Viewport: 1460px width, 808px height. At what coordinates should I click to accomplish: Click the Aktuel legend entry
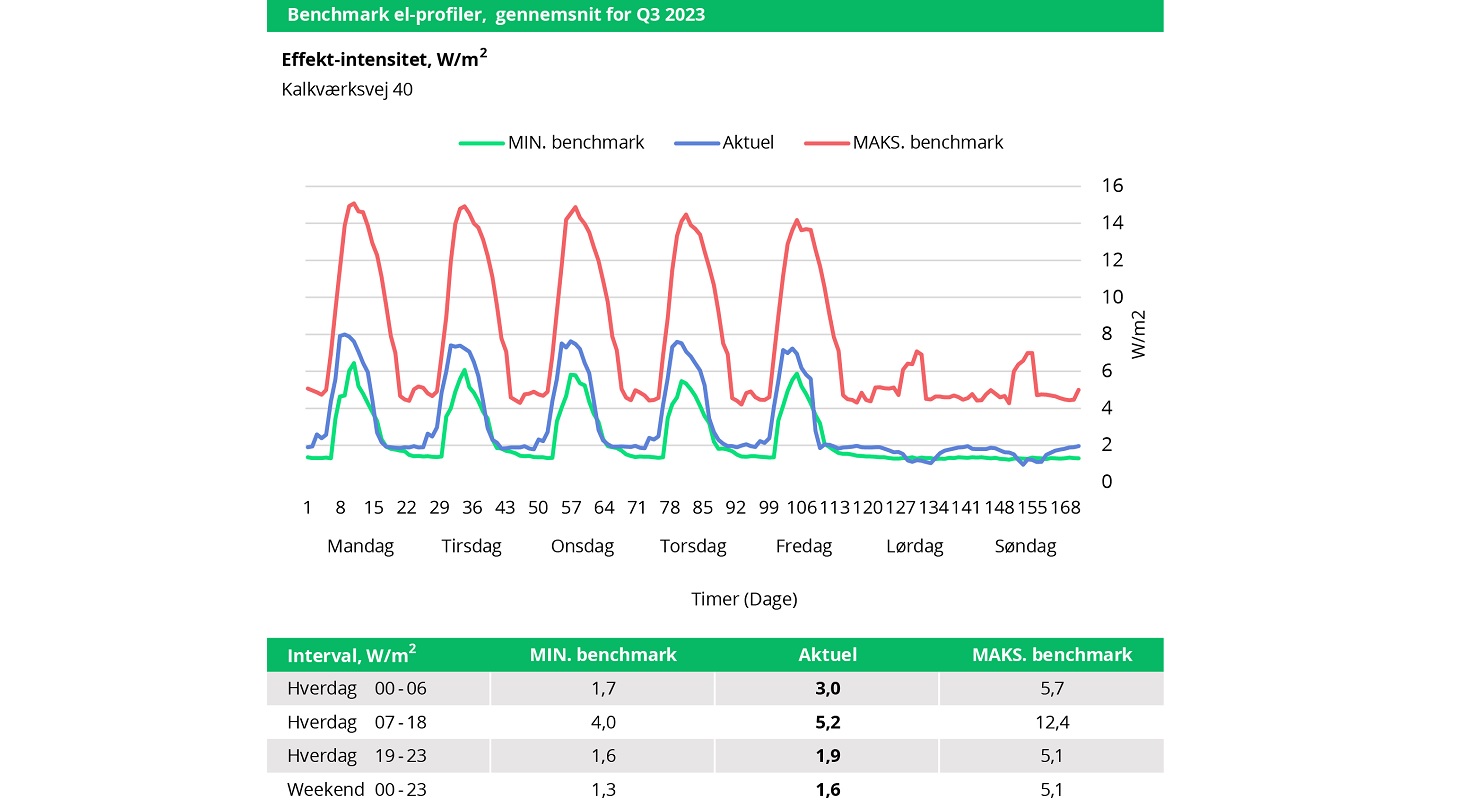(725, 142)
